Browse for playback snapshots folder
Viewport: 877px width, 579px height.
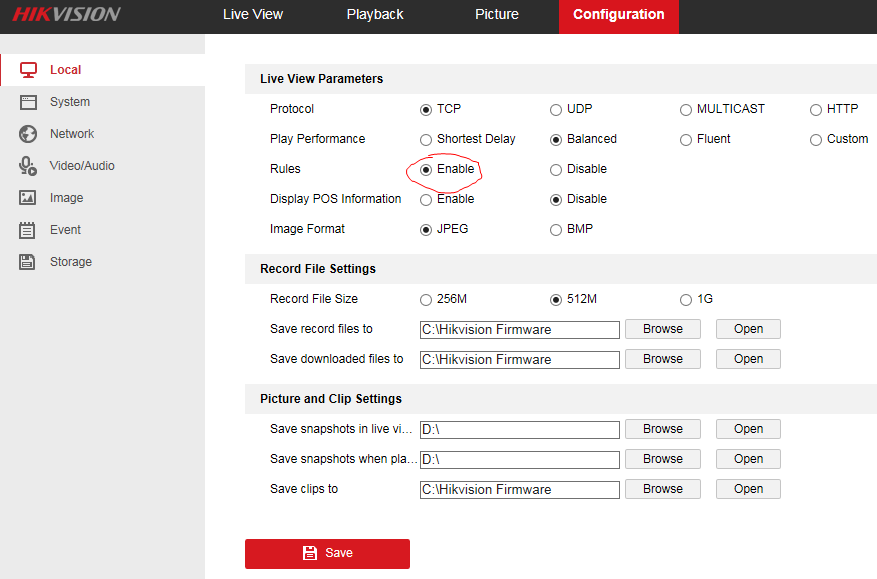pos(663,459)
